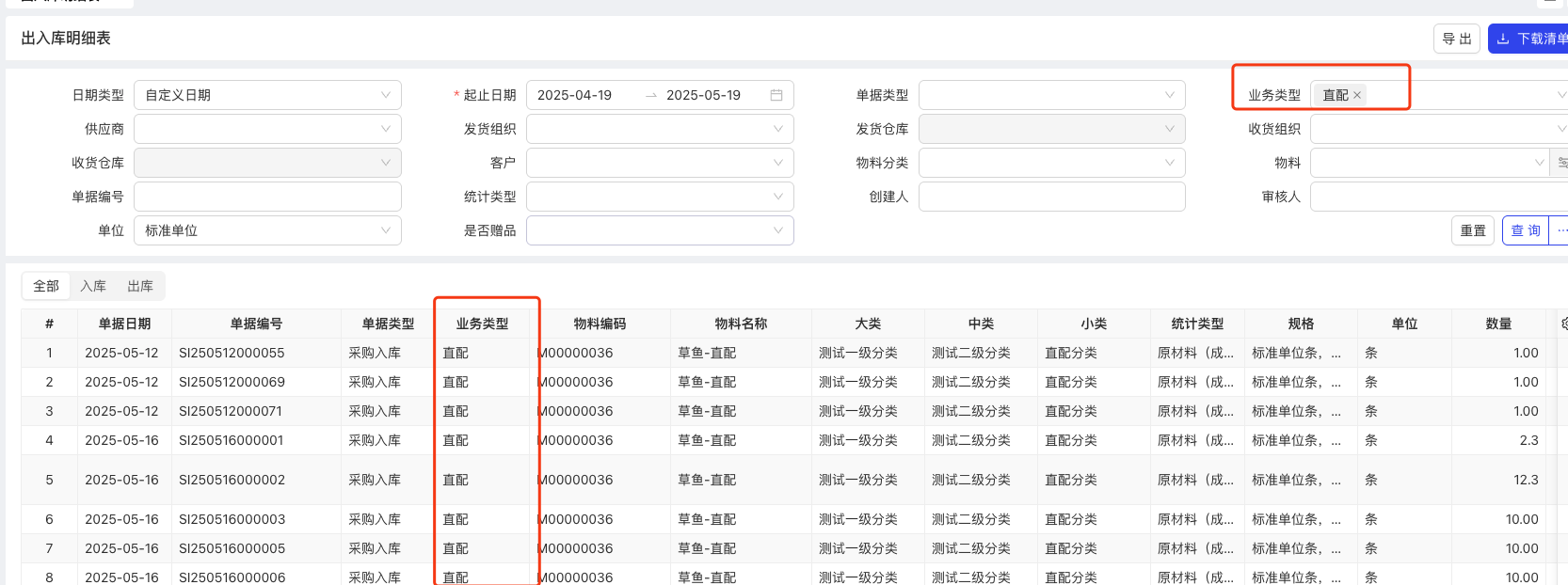Click the 中类 column header
1568x585 pixels.
[981, 324]
